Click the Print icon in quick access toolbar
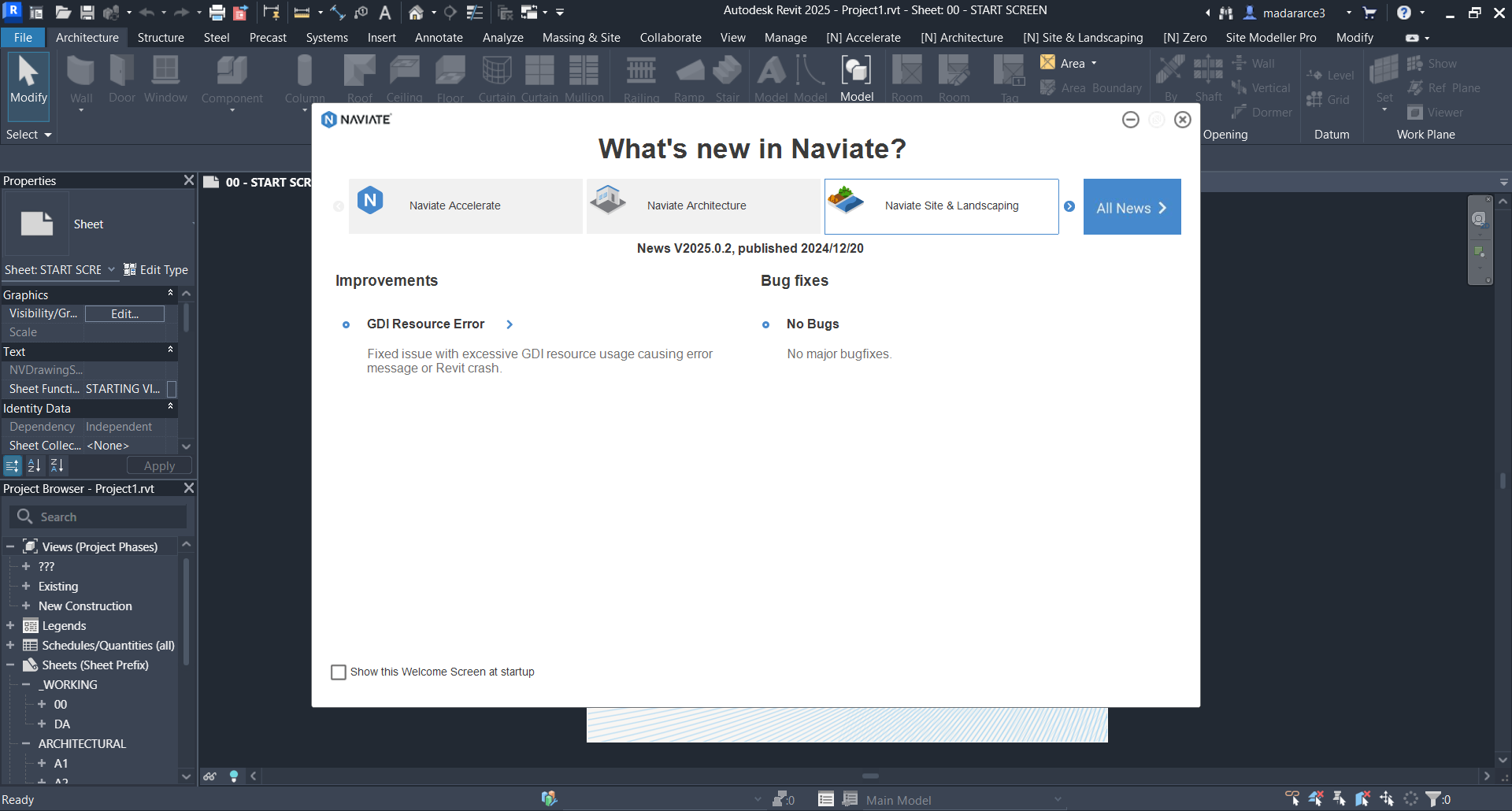Image resolution: width=1512 pixels, height=811 pixels. click(x=217, y=13)
